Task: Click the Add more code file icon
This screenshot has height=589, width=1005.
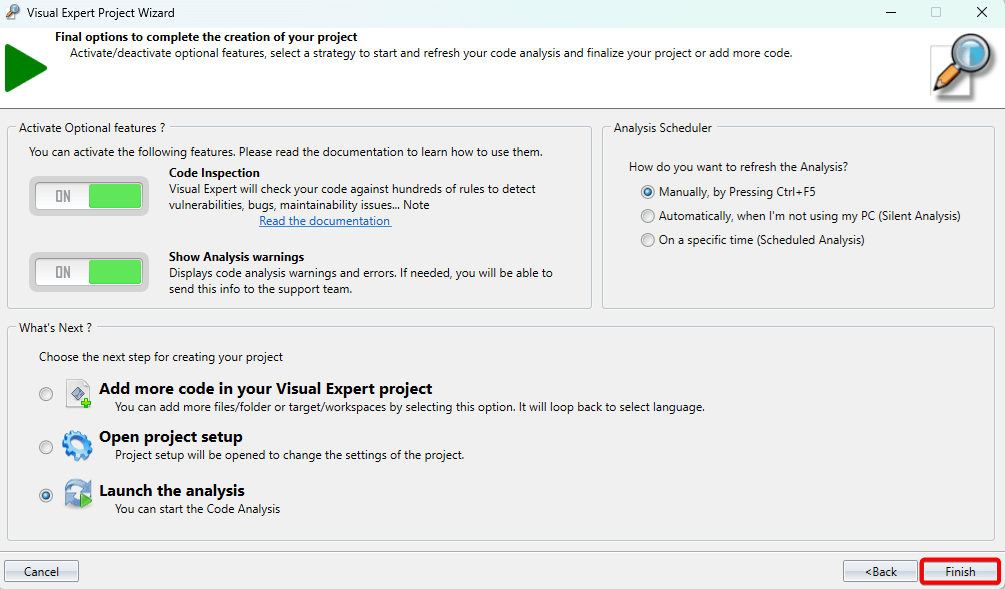Action: coord(78,394)
